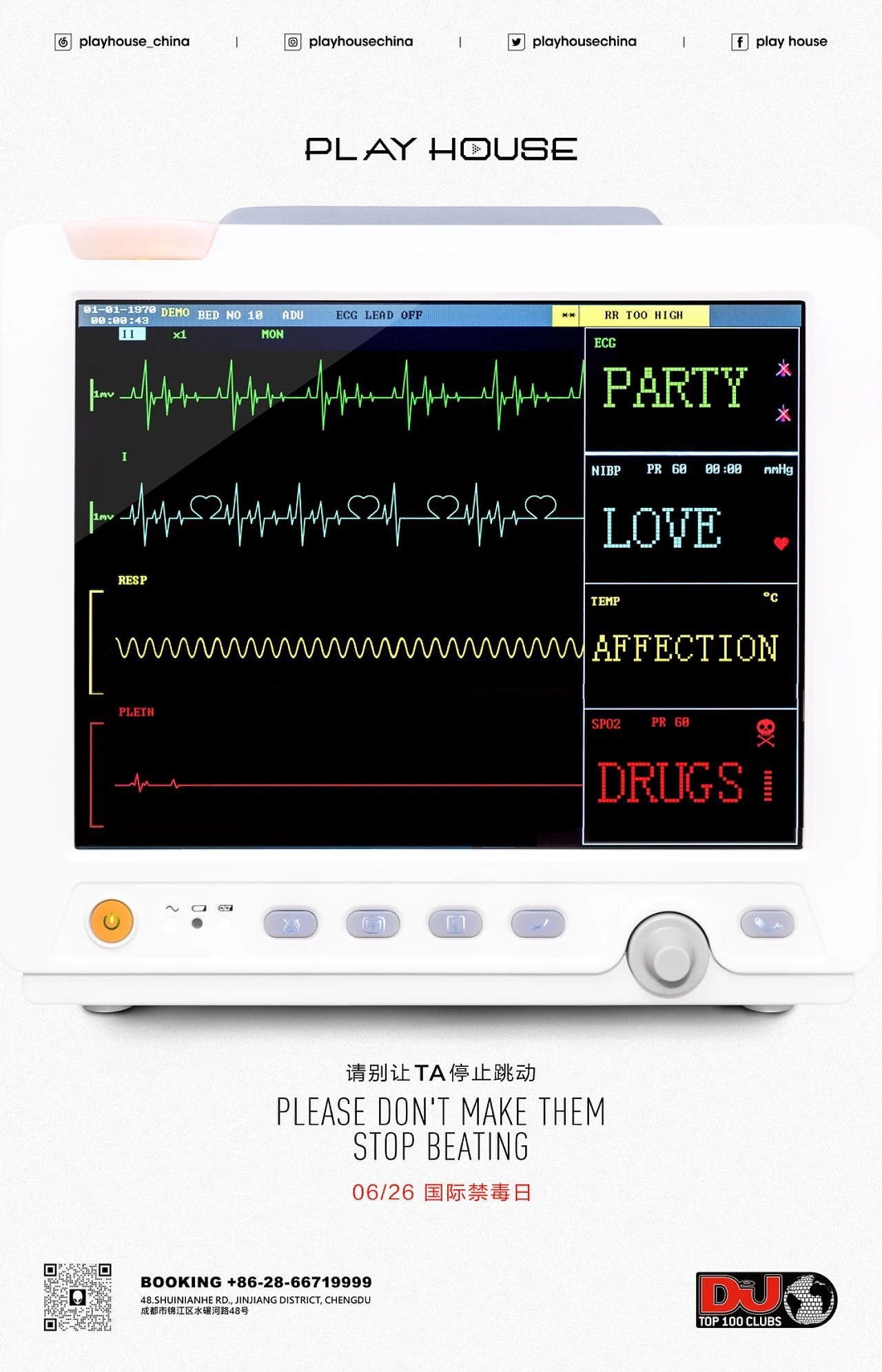Click the 'ECG LEAD OFF' status message
The width and height of the screenshot is (882, 1372).
(379, 315)
